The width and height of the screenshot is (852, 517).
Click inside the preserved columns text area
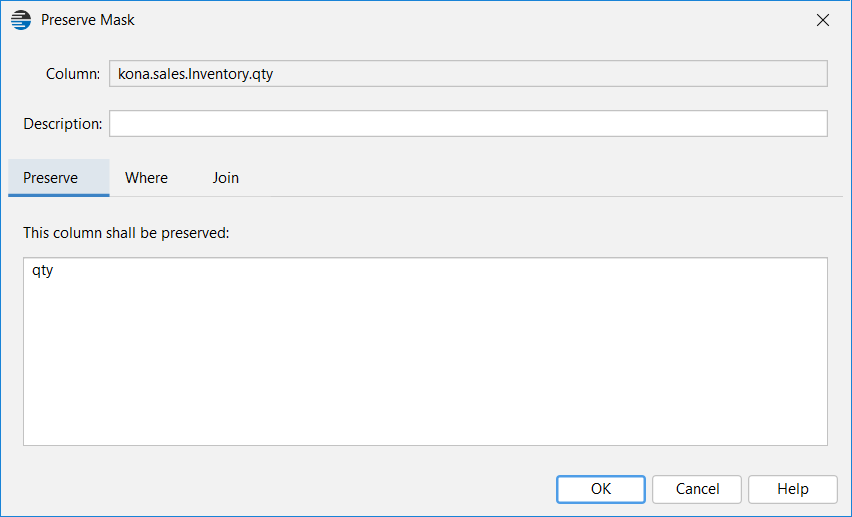(425, 352)
